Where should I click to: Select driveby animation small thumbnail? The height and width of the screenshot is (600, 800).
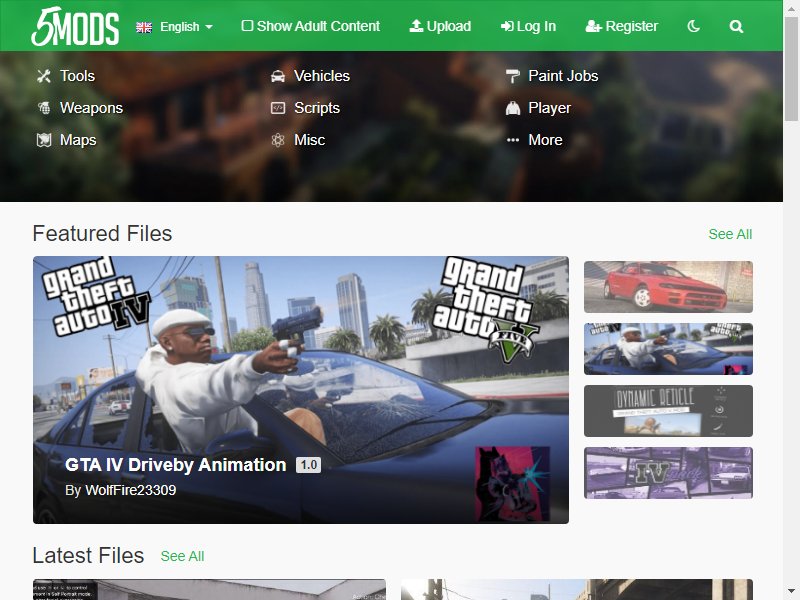coord(668,349)
